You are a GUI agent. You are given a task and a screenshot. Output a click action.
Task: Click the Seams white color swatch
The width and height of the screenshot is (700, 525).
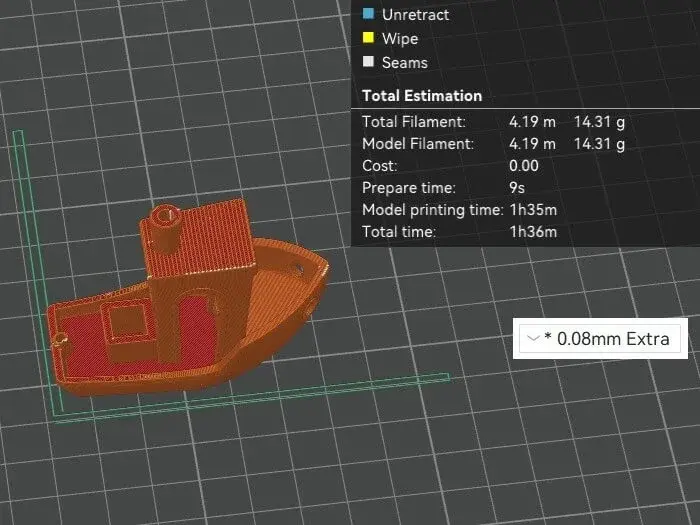[x=368, y=62]
